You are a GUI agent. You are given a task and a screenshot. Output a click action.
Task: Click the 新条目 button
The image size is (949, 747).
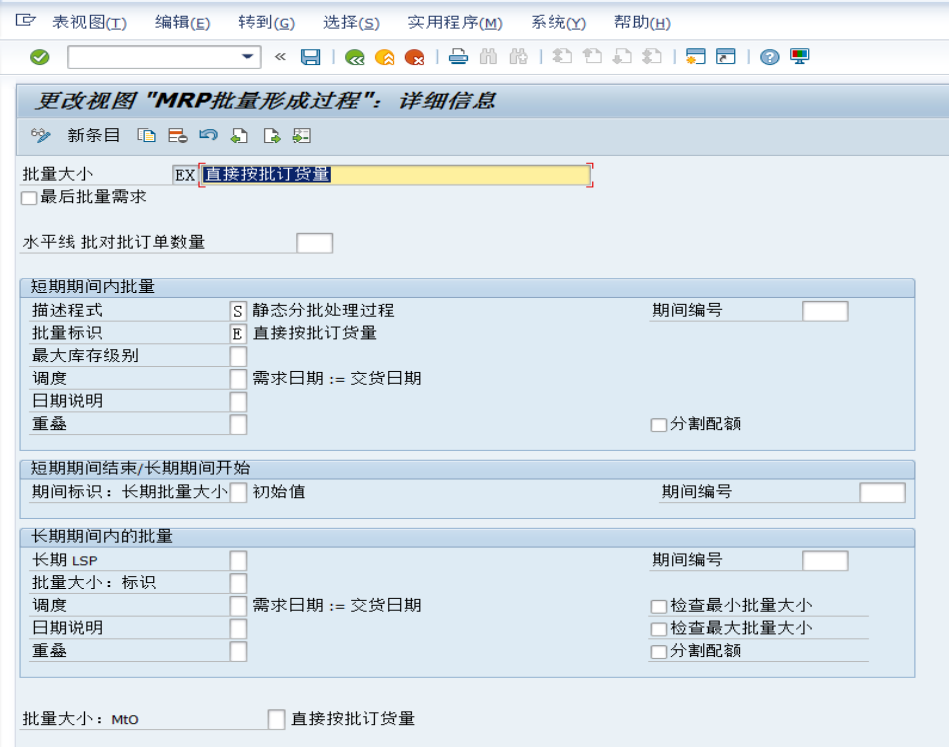[x=93, y=136]
